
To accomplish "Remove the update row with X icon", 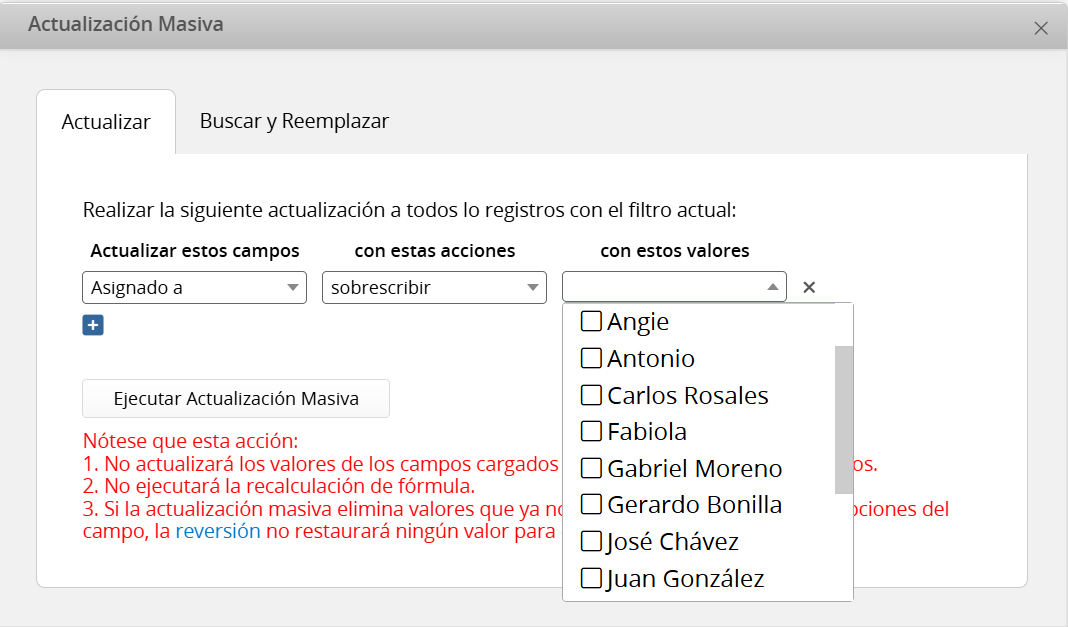I will coord(809,288).
